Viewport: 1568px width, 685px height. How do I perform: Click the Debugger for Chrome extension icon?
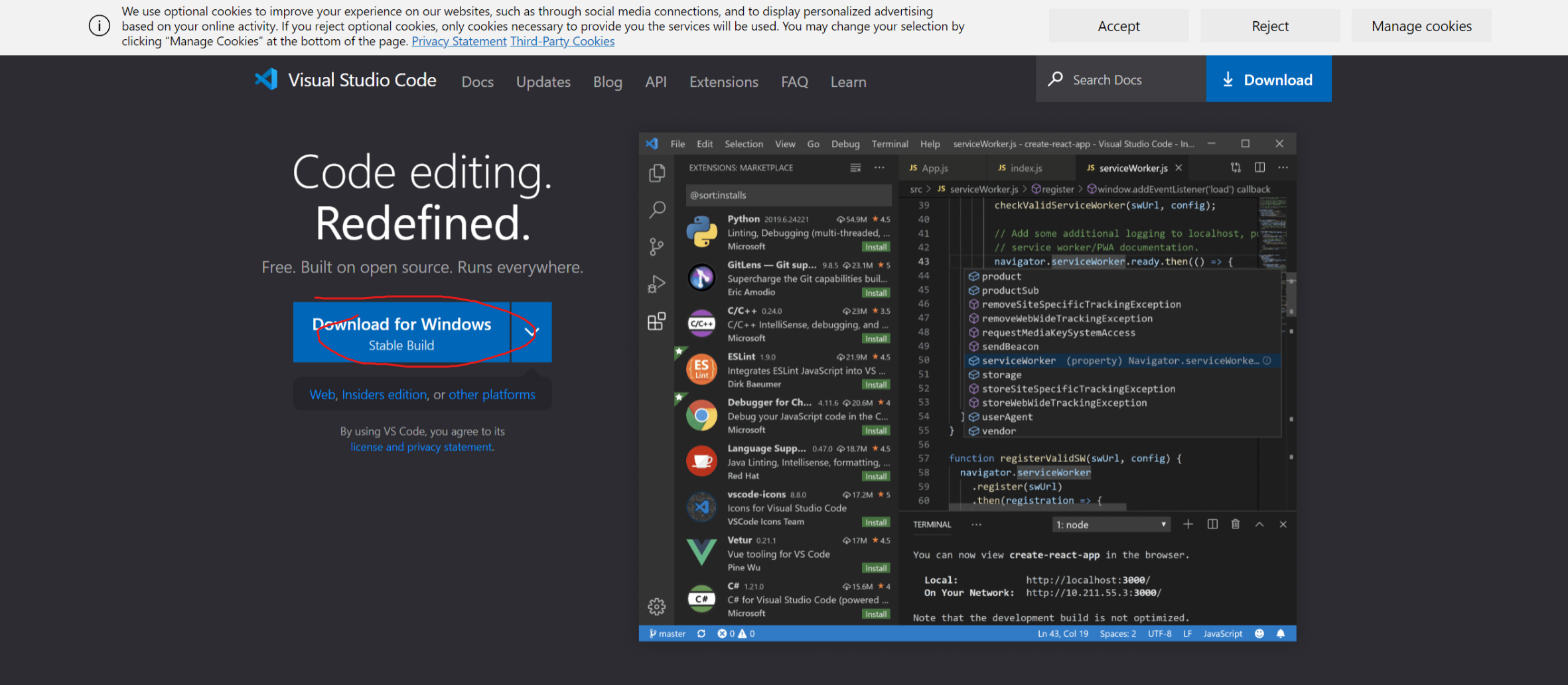(x=701, y=416)
